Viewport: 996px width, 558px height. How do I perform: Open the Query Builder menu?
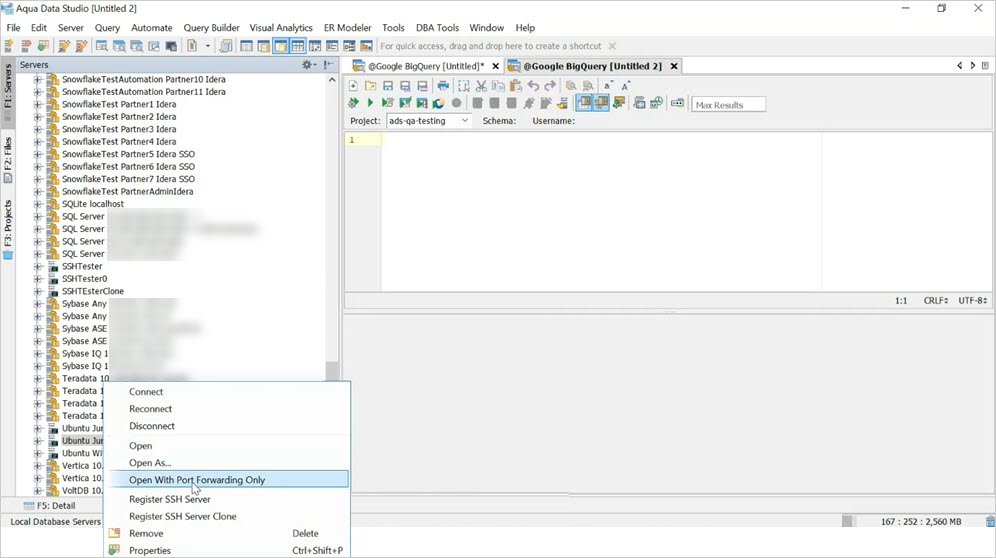(x=212, y=28)
